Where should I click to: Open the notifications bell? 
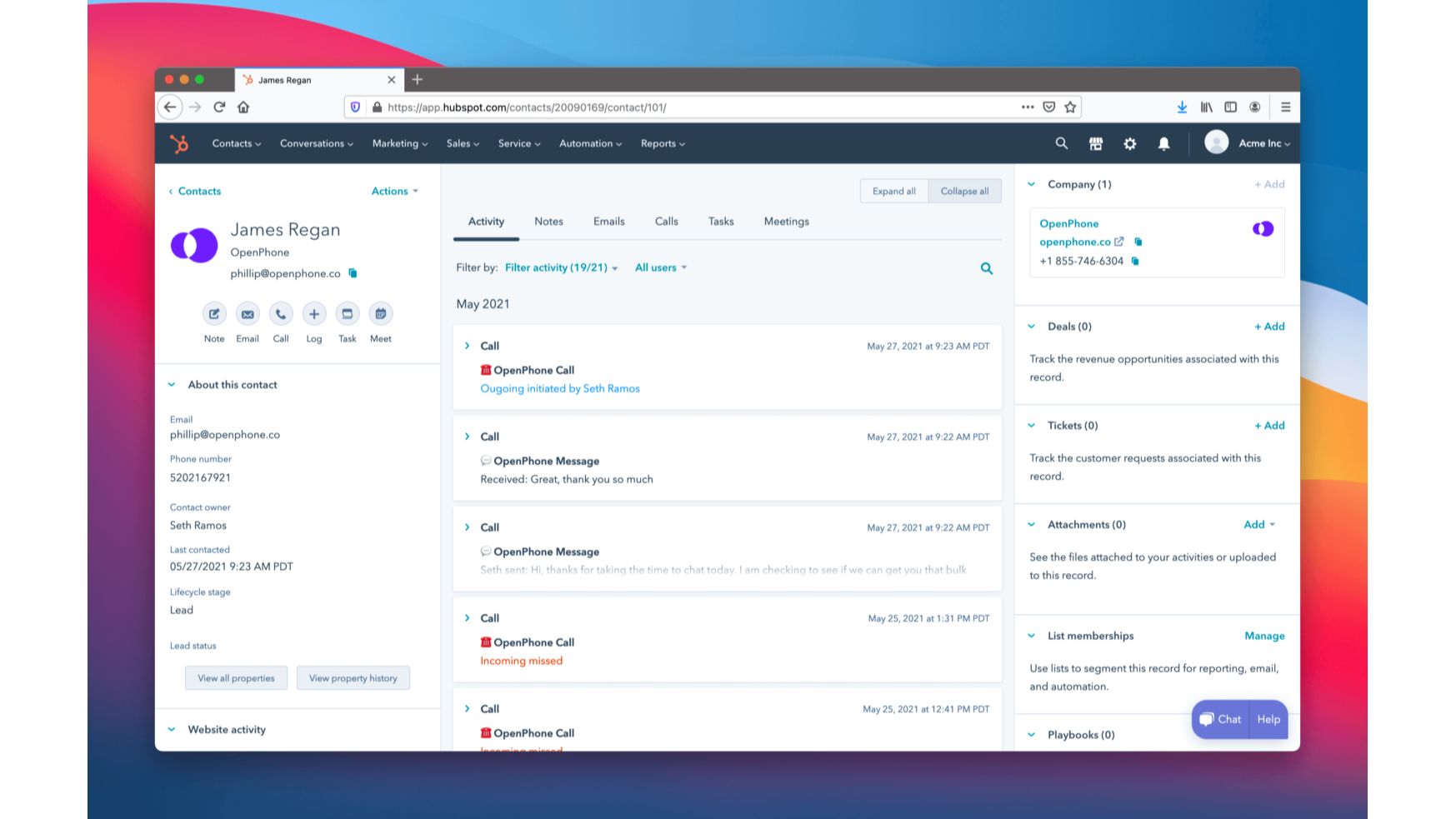pos(1163,143)
